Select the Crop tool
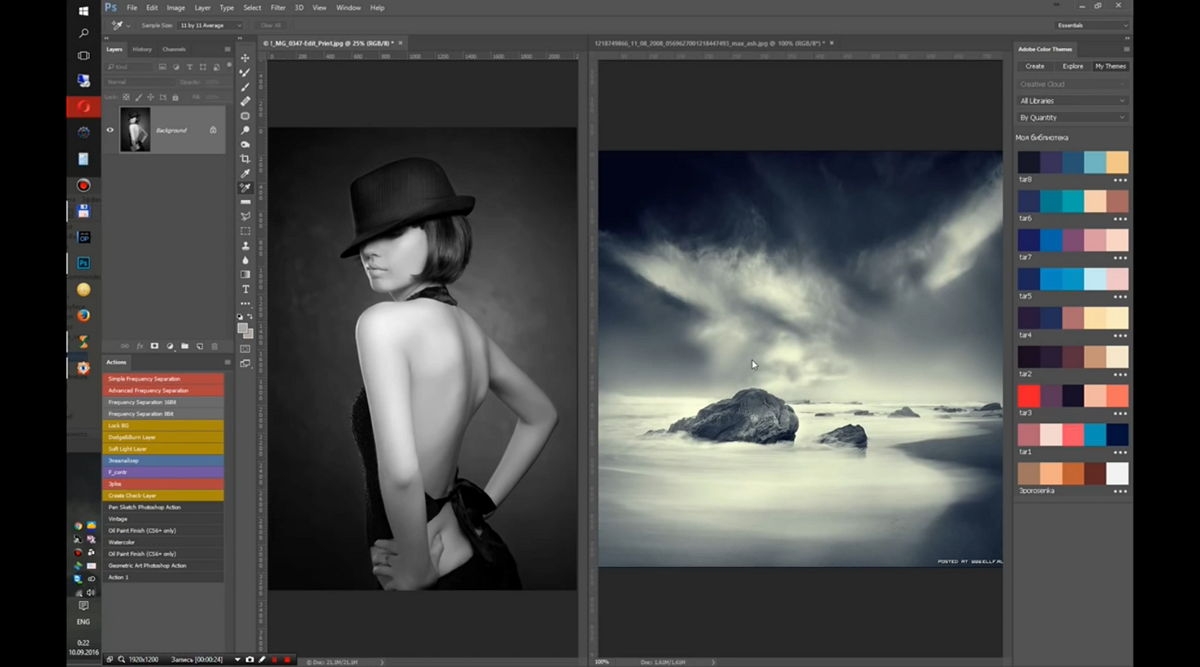 point(245,159)
